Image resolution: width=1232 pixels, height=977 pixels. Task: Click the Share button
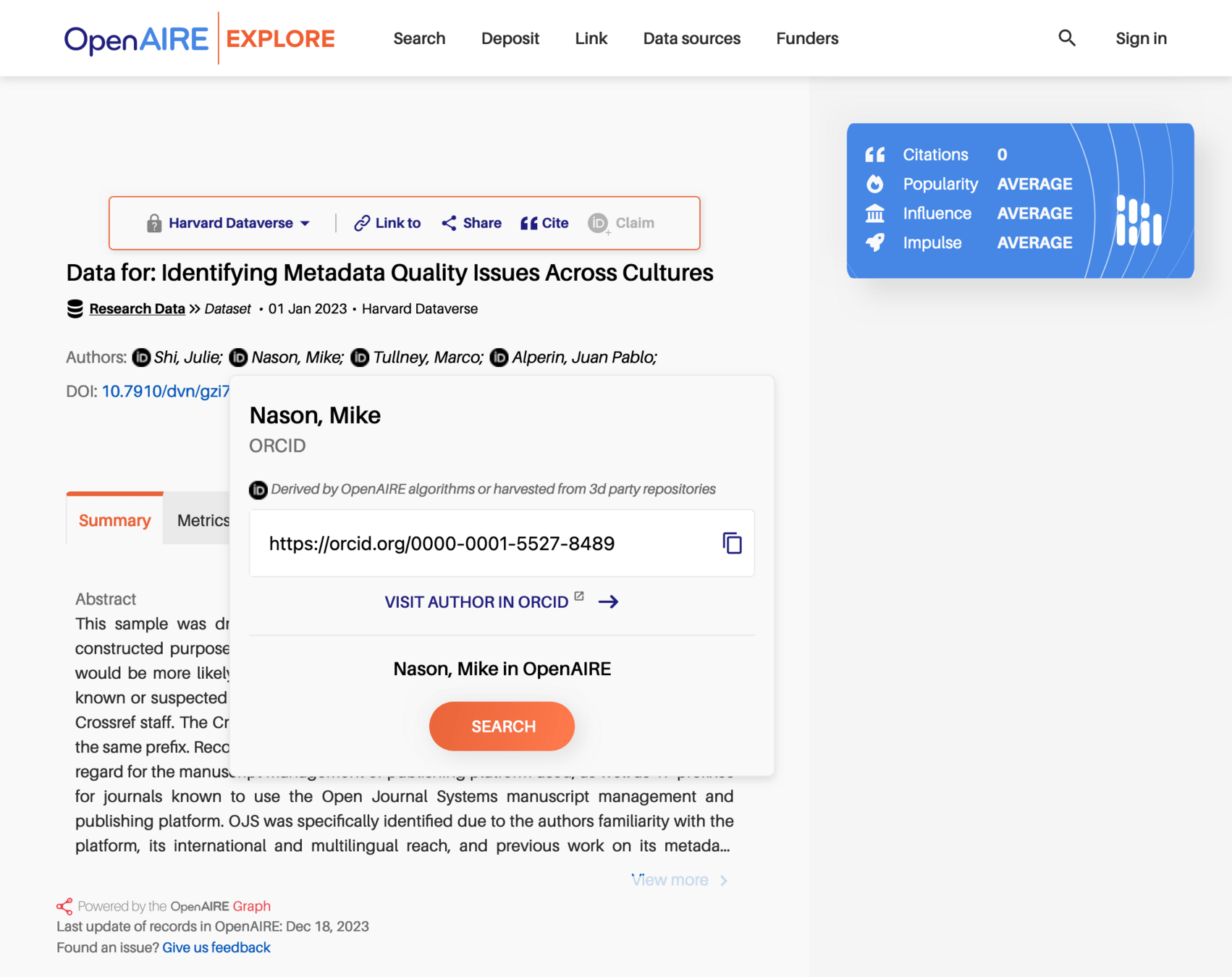471,223
